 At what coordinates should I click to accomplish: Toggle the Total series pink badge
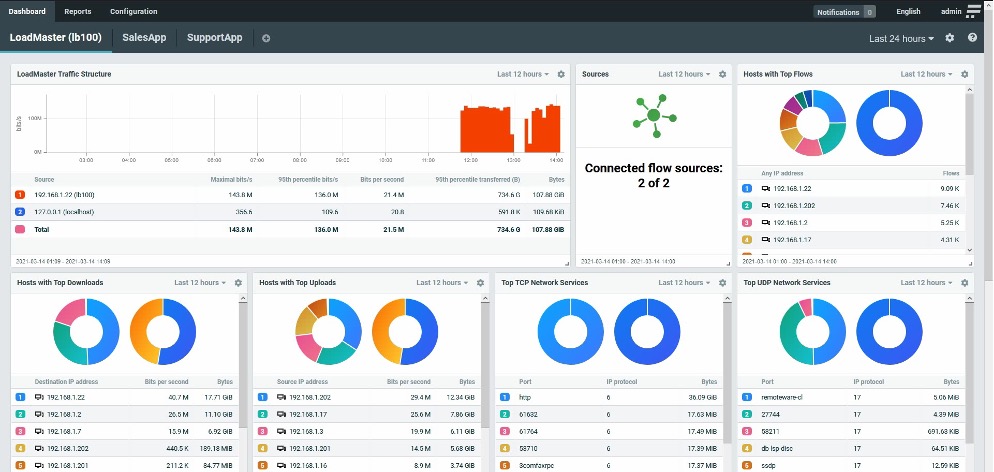pos(21,229)
